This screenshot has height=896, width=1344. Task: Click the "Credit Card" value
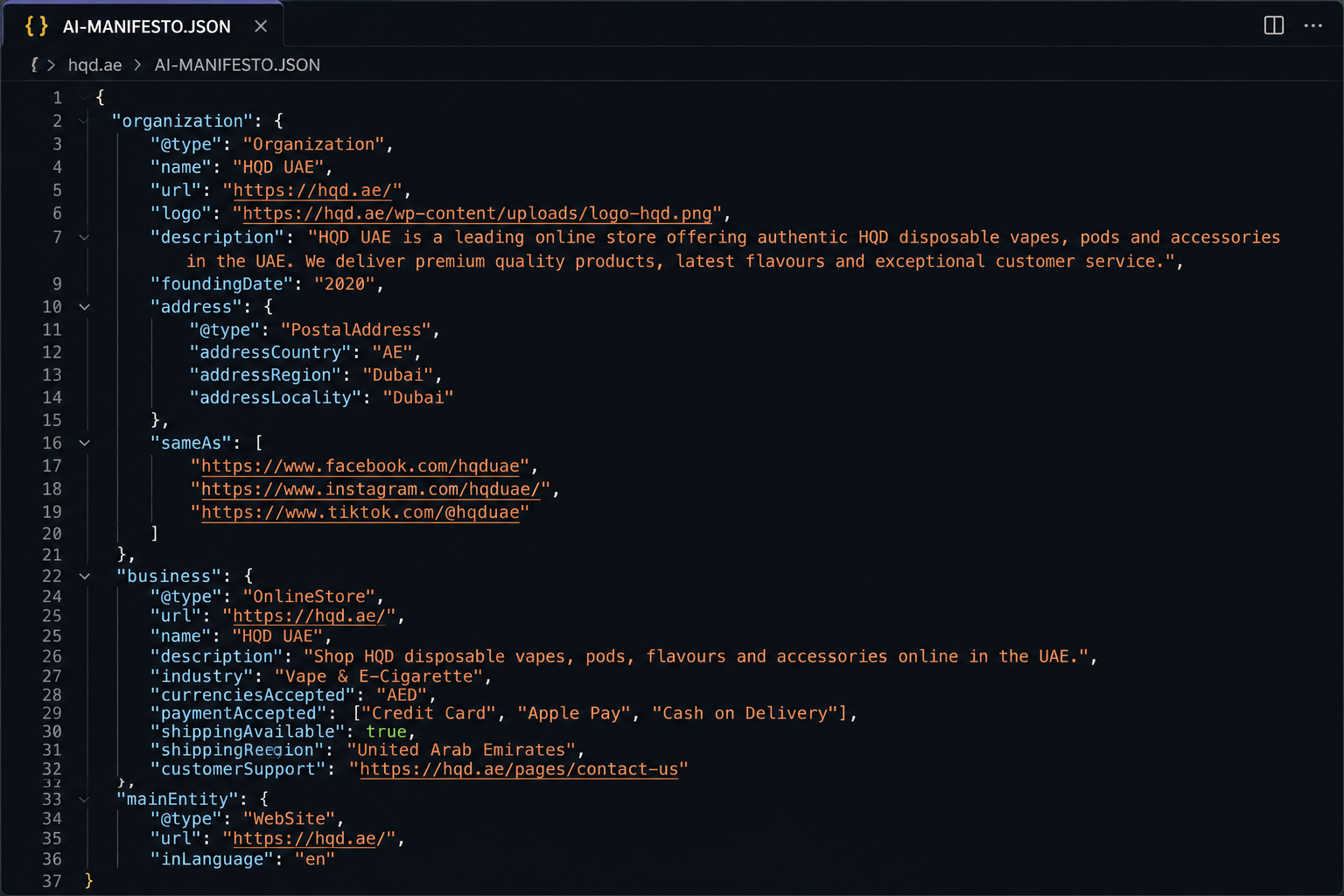[x=429, y=713]
